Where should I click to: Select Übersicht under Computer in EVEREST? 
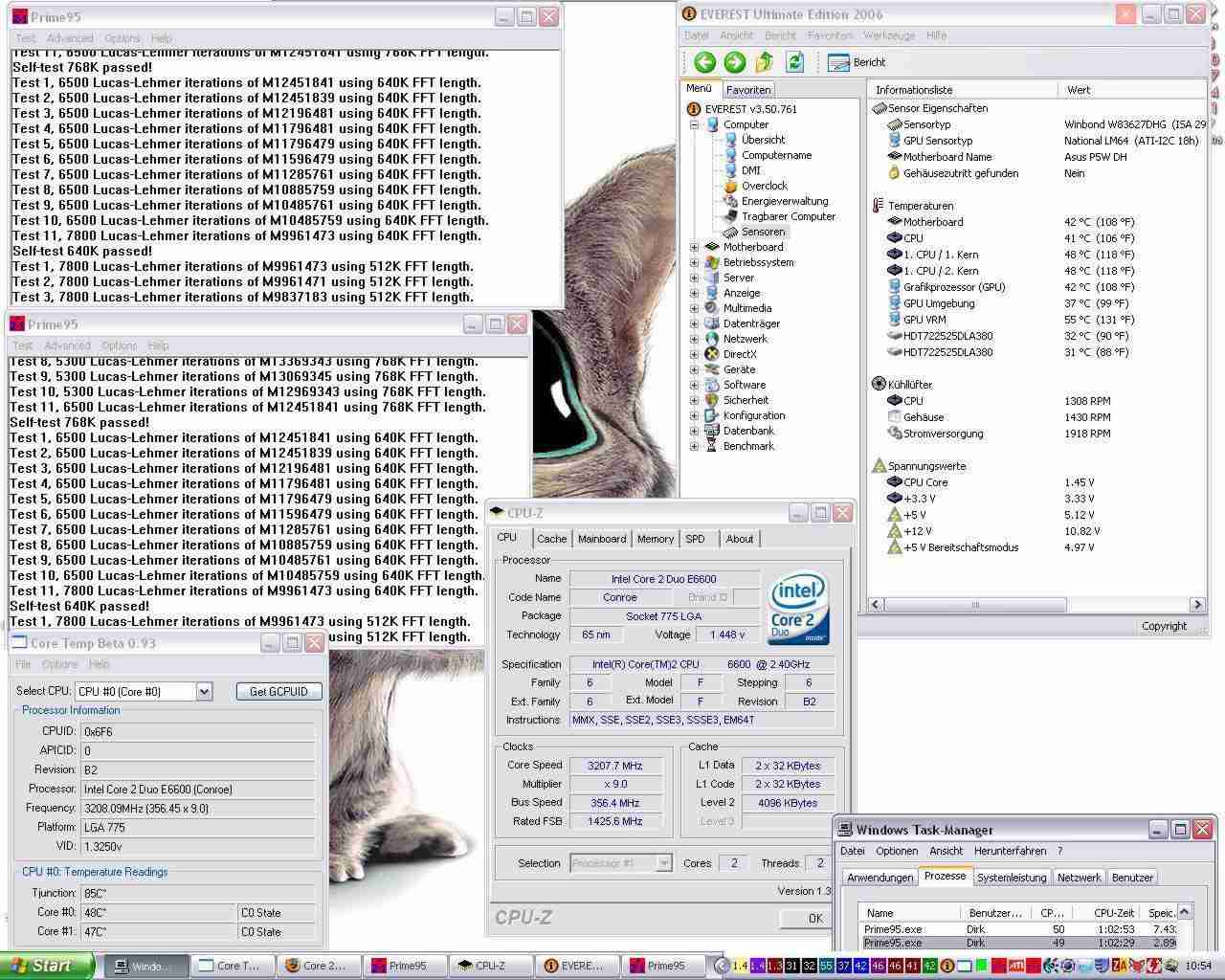763,140
